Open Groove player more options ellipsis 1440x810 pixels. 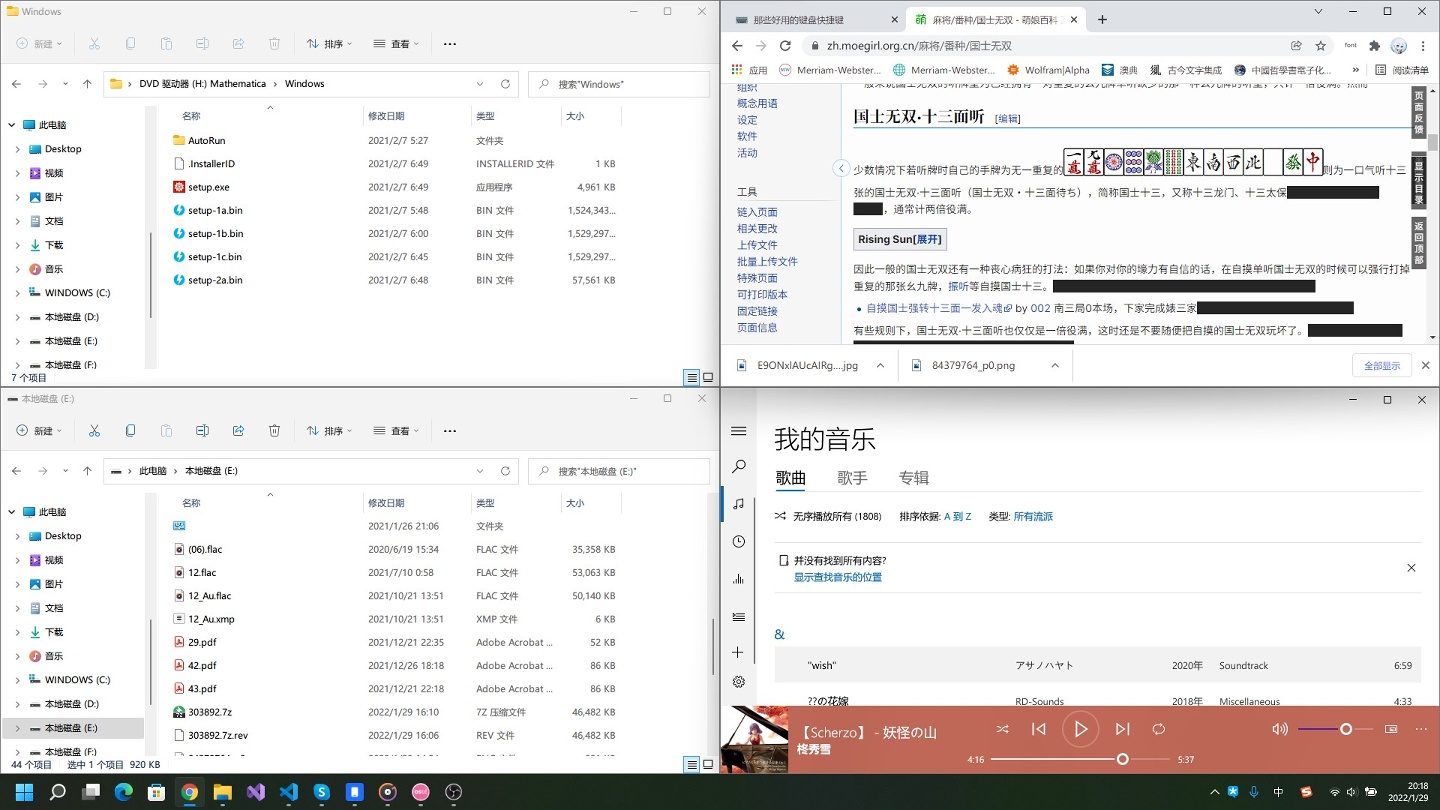[1421, 729]
